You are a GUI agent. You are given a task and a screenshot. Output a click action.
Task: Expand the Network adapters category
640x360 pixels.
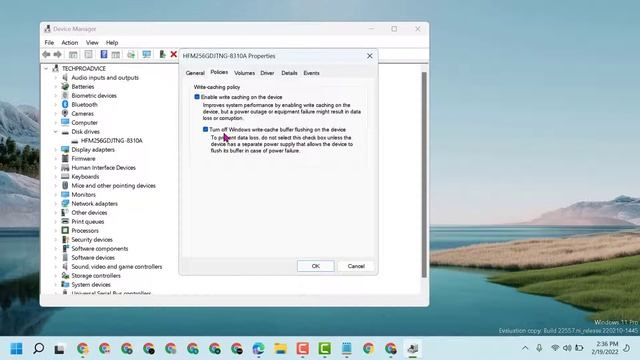click(x=56, y=204)
